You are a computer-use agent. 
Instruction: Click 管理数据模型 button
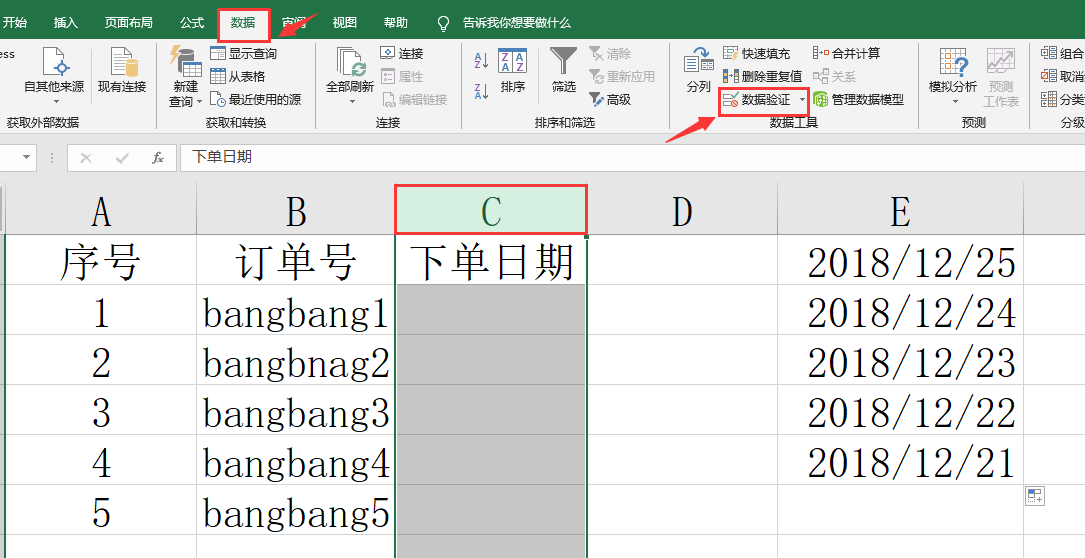[858, 100]
